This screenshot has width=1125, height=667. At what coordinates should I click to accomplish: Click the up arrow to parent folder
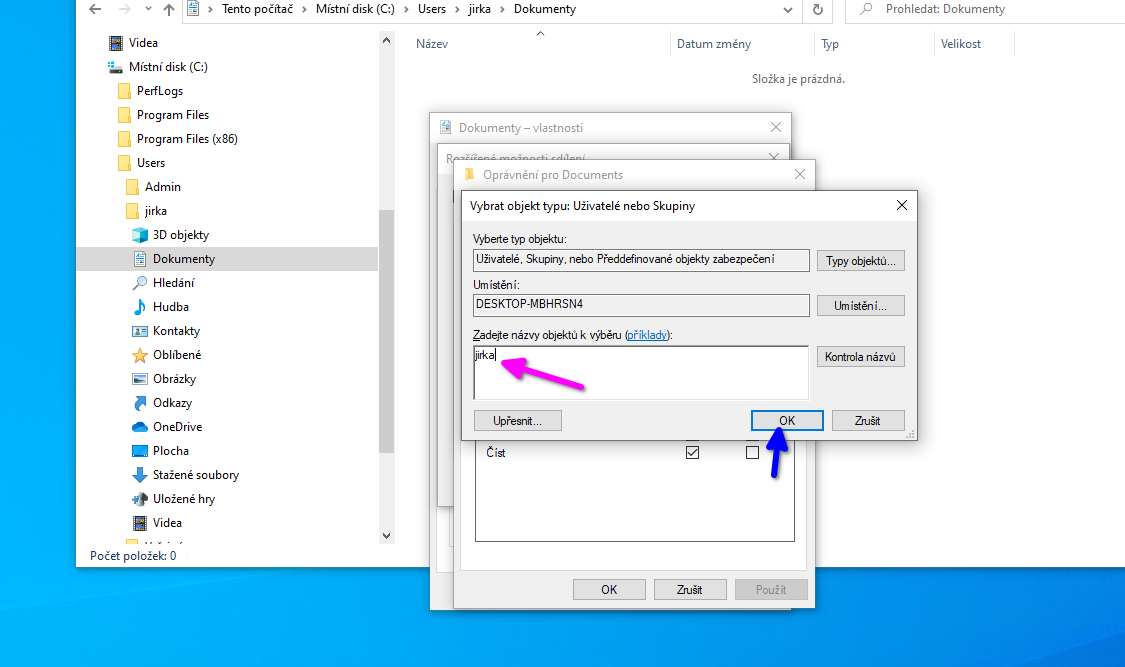167,10
